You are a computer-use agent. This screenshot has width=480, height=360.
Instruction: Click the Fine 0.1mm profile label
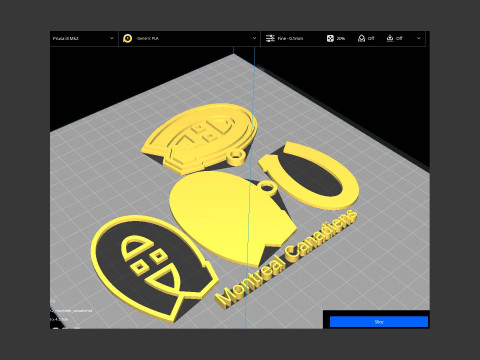point(290,38)
